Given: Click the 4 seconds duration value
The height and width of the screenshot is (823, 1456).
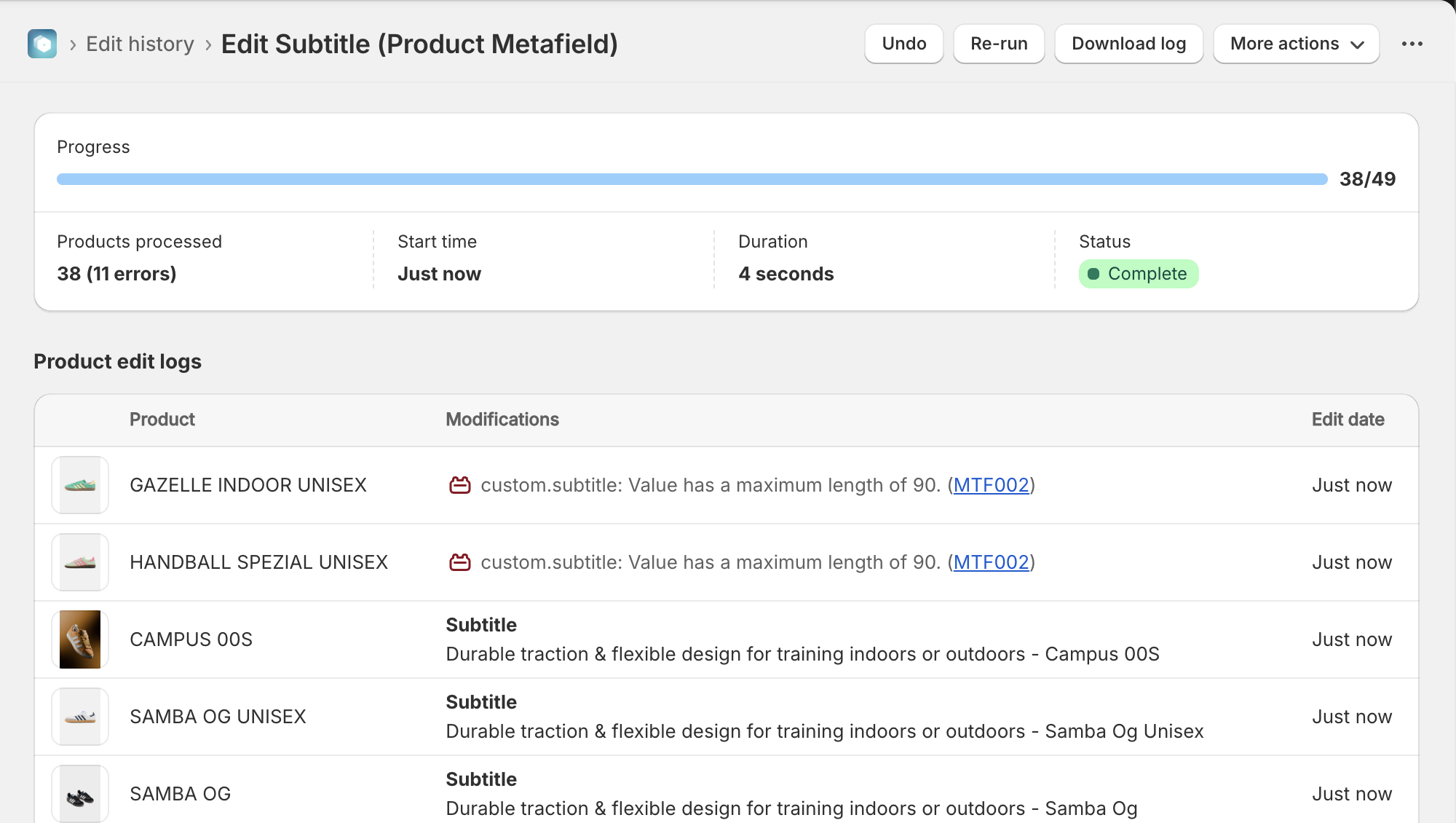Looking at the screenshot, I should [786, 274].
